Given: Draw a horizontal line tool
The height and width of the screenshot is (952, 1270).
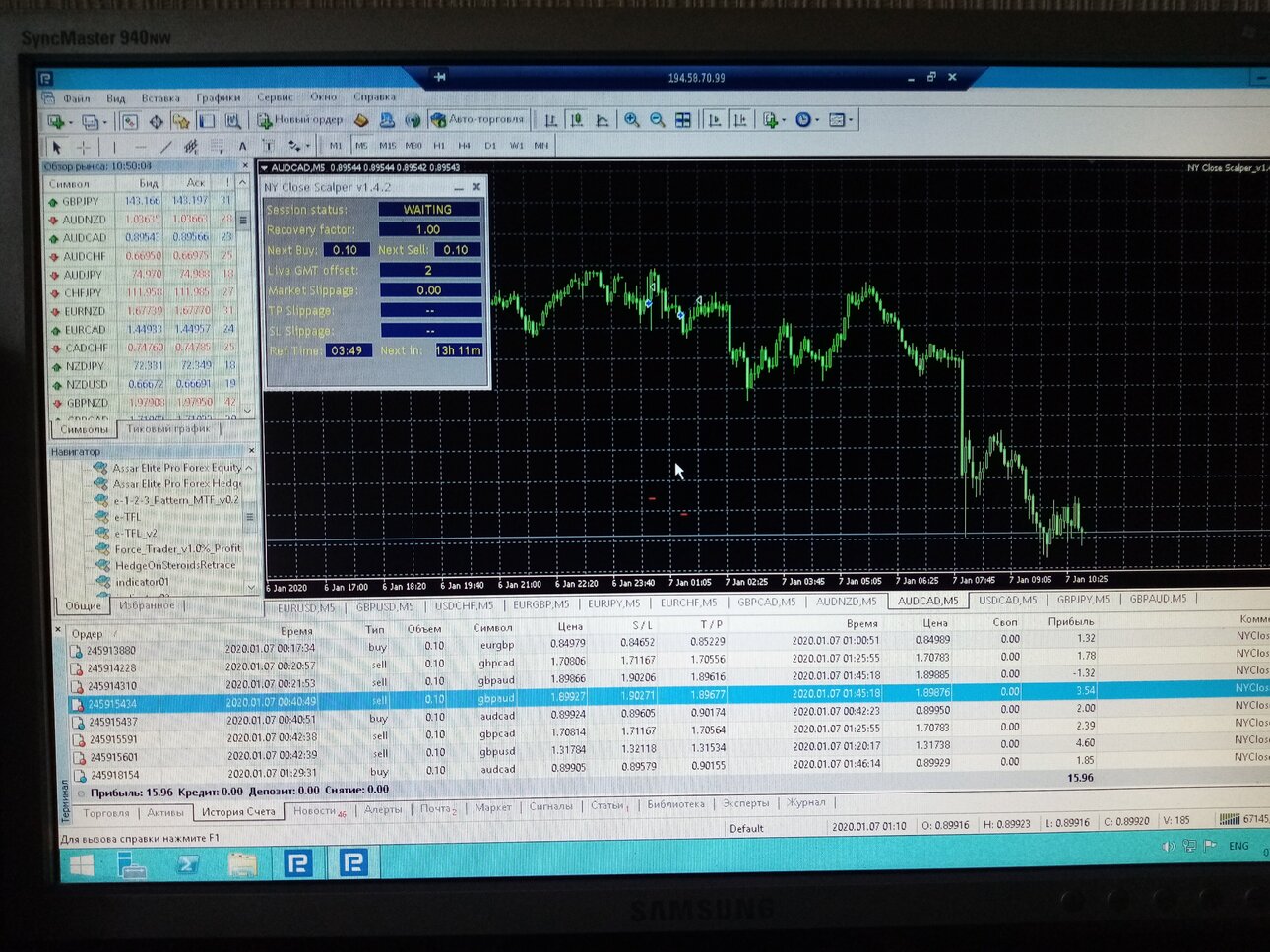Looking at the screenshot, I should 141,147.
